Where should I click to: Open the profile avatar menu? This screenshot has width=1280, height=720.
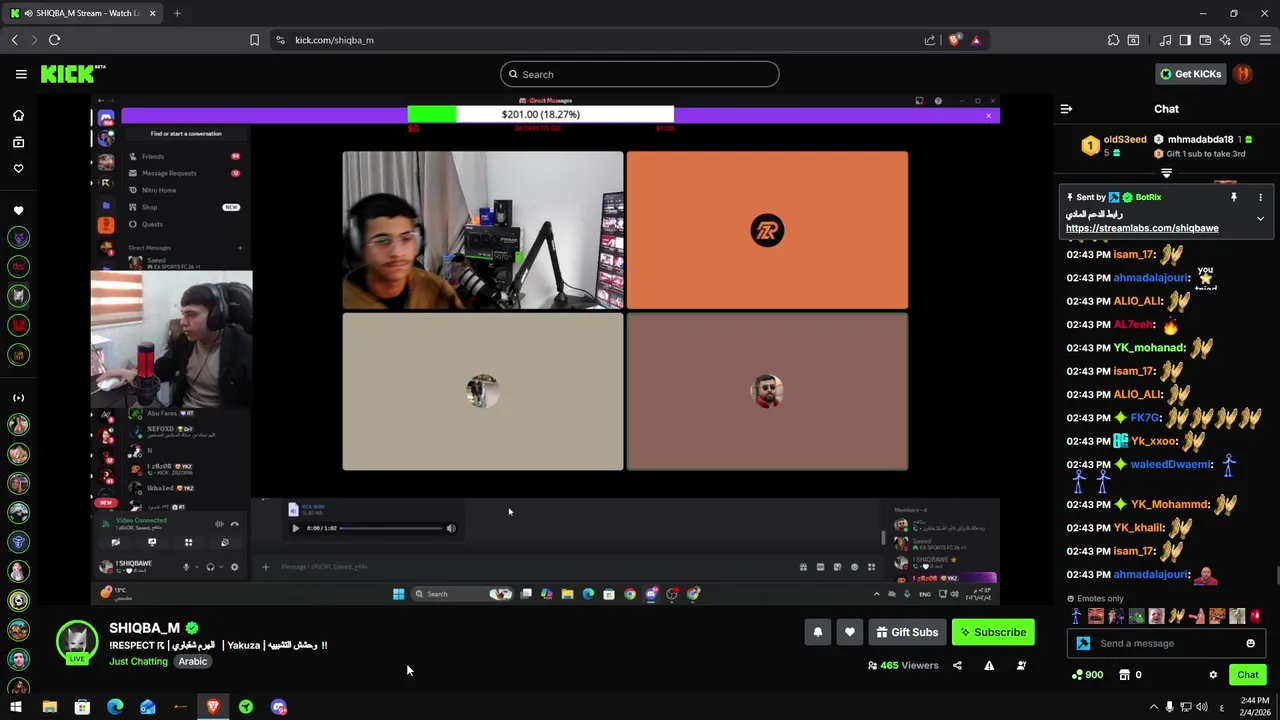click(1243, 74)
